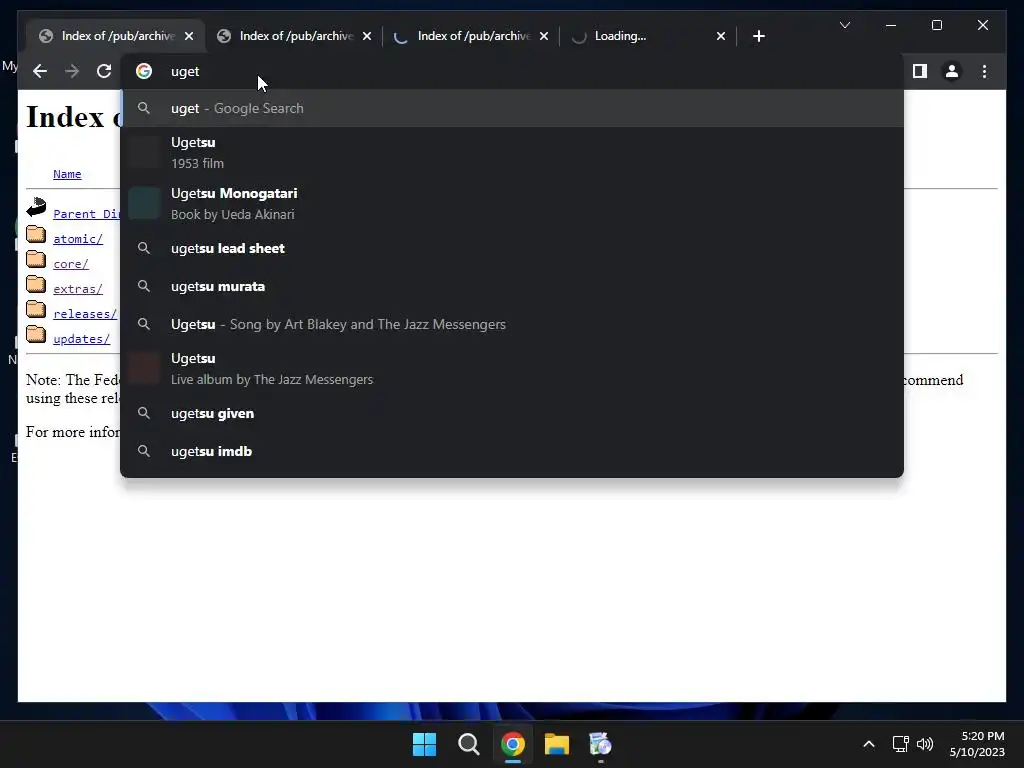Pick the Ugetsu song by Art Blakey suggestion

[x=512, y=324]
